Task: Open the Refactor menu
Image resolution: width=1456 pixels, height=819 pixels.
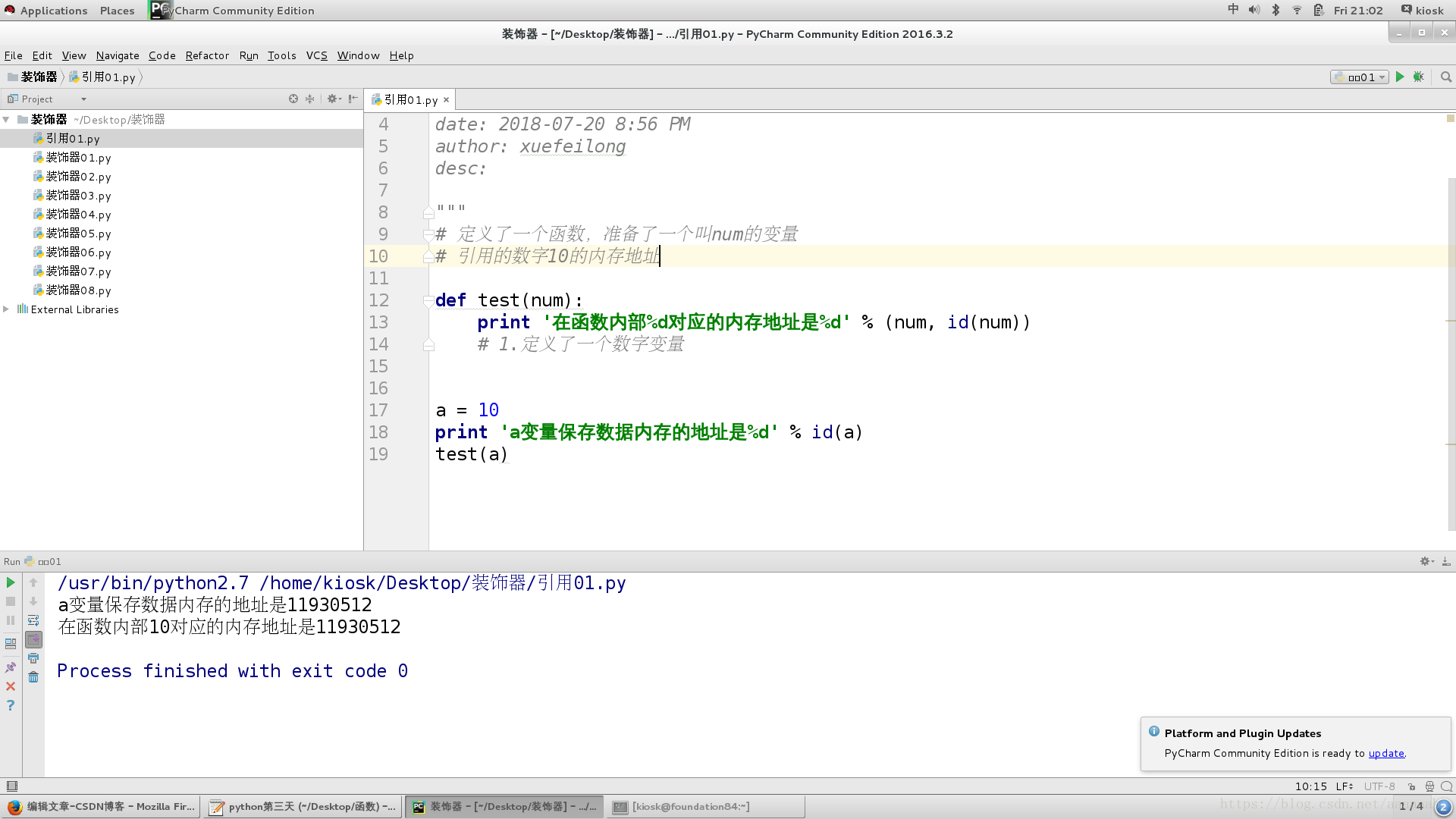Action: (x=207, y=55)
